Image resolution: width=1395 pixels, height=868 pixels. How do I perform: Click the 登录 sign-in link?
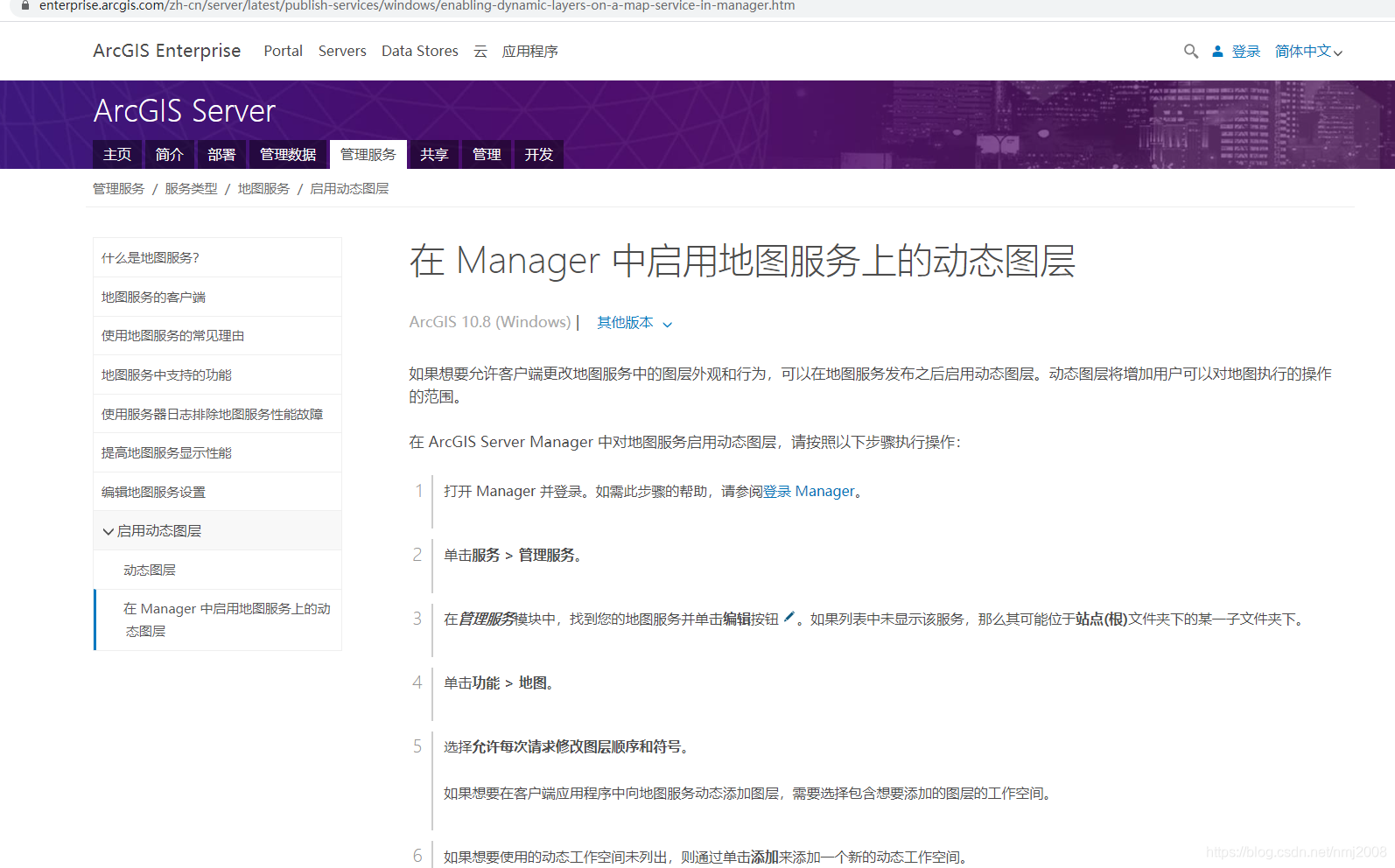click(1246, 52)
